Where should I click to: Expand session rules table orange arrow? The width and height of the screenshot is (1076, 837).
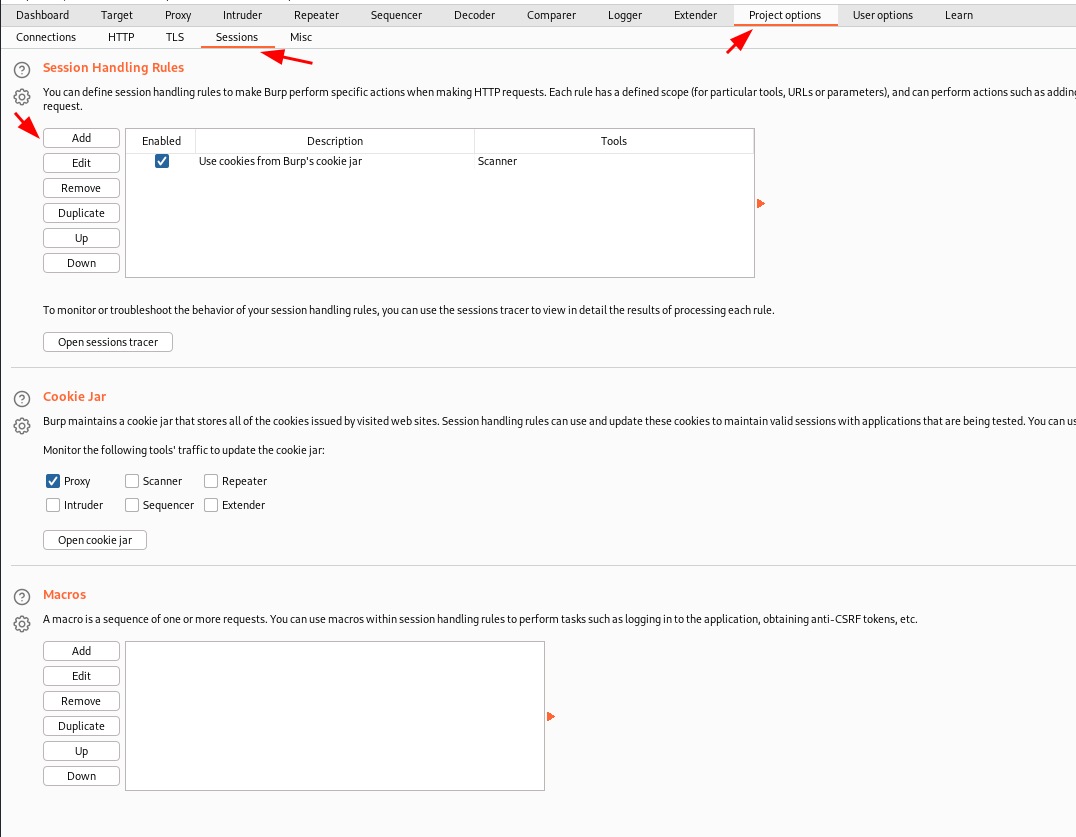(760, 204)
